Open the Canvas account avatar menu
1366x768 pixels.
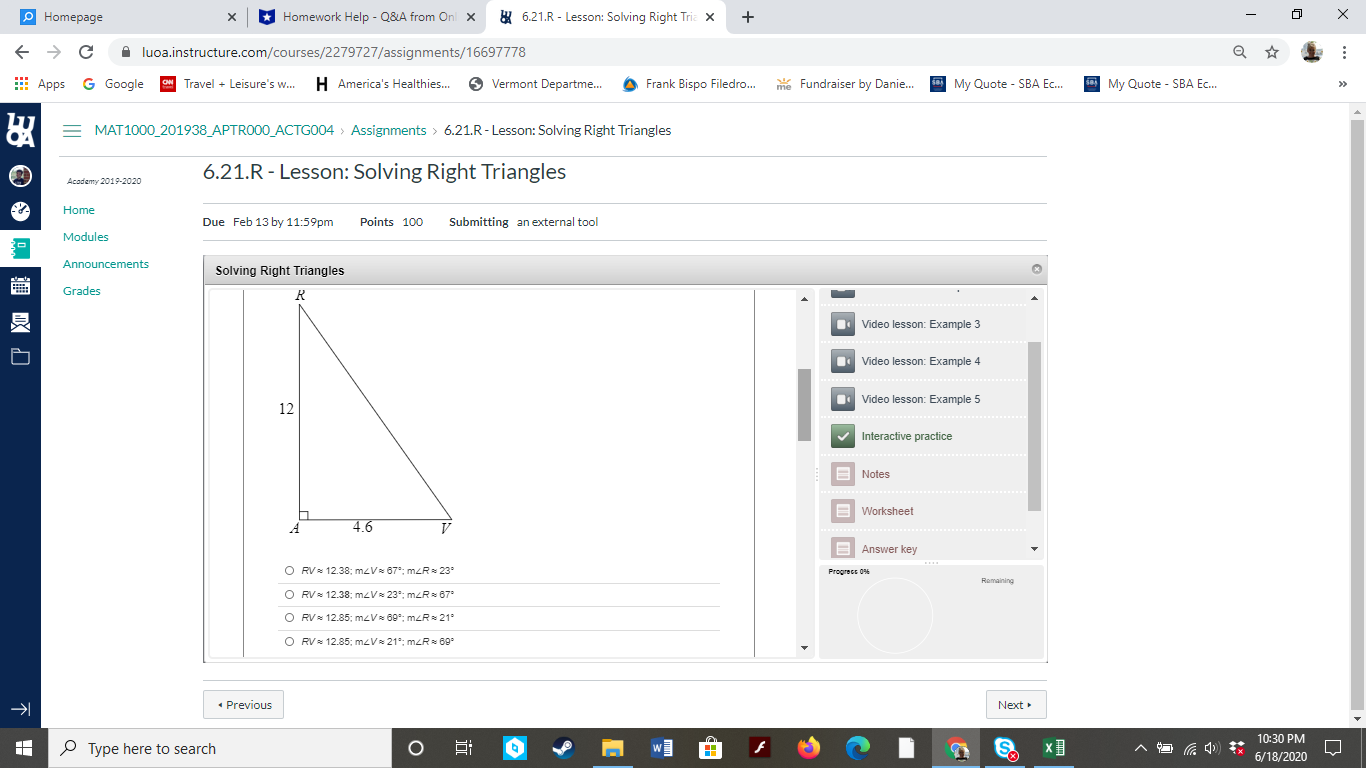[x=20, y=176]
